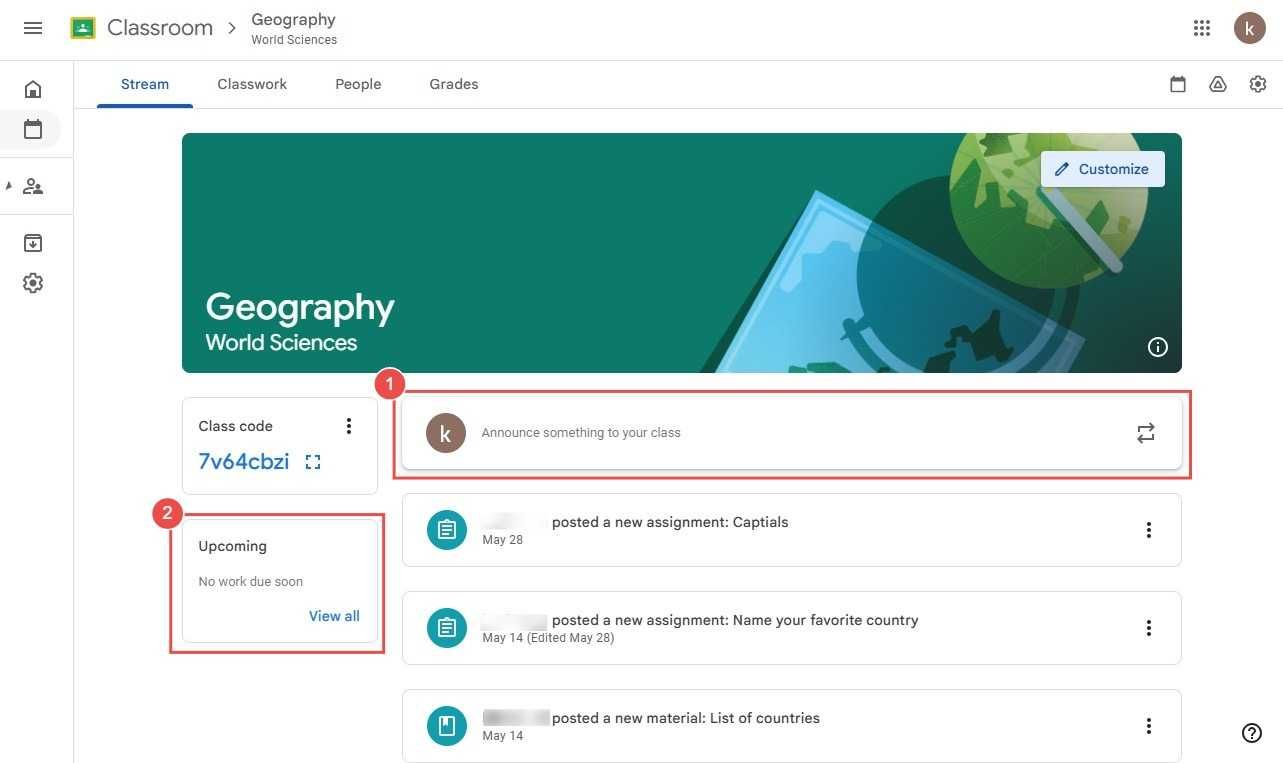Click View all upcoming work
The width and height of the screenshot is (1283, 763).
[x=334, y=616]
